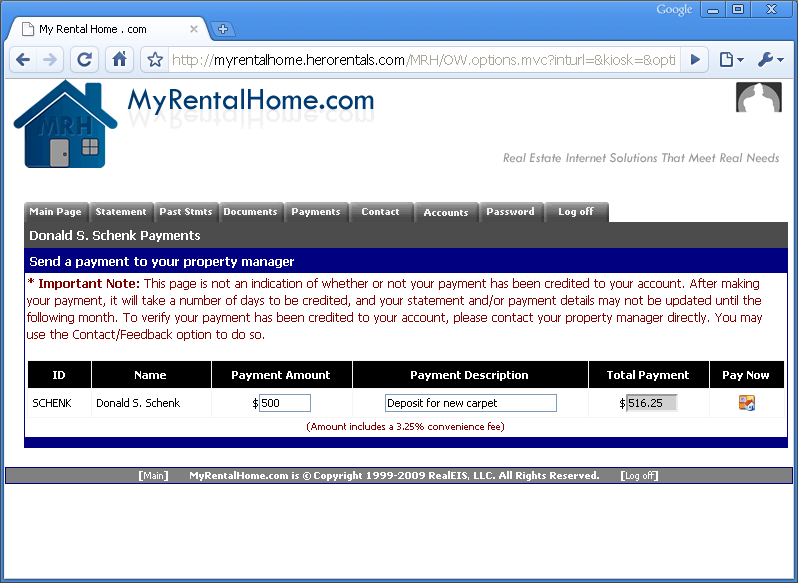Click the MRH house logo
Screen dimensions: 798x583
coord(65,125)
